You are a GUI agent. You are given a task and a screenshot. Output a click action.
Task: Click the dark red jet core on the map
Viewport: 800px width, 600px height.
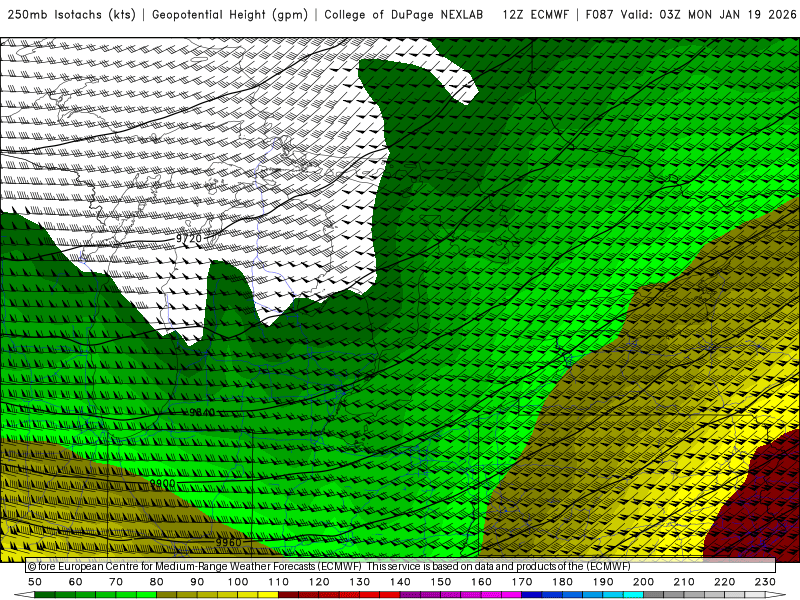(760, 505)
